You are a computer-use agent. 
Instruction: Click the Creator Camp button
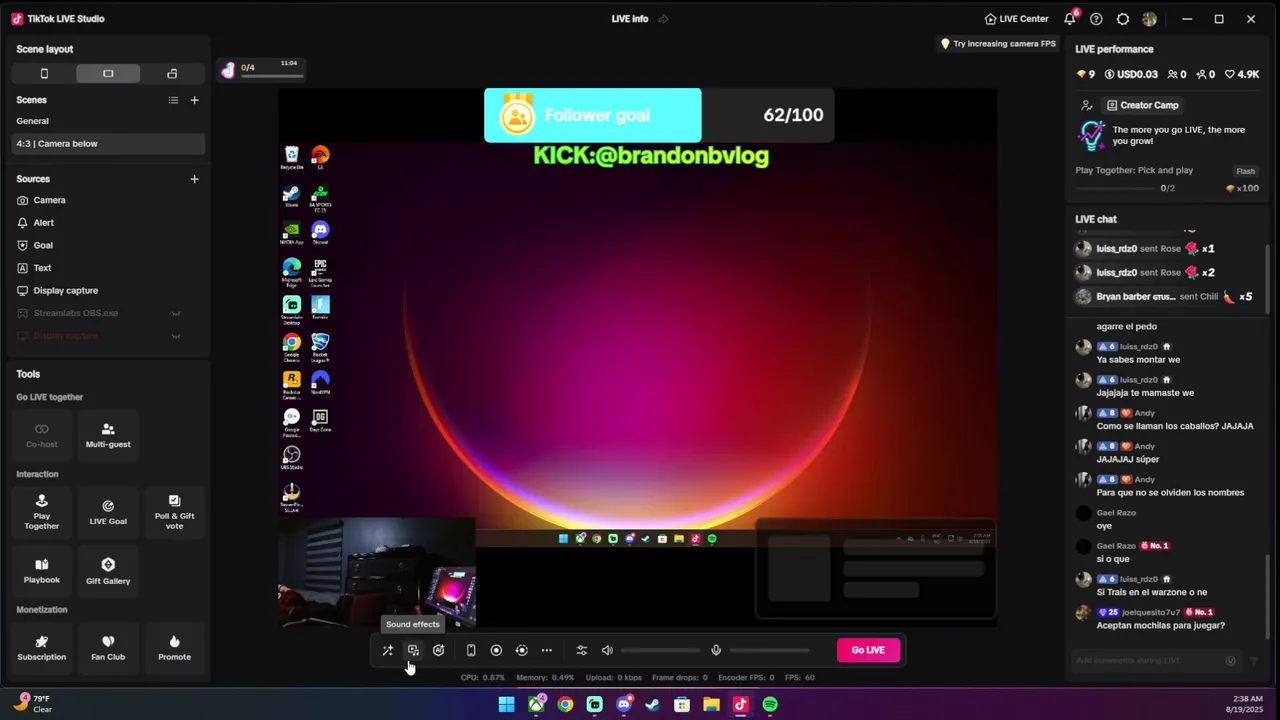coord(1142,105)
